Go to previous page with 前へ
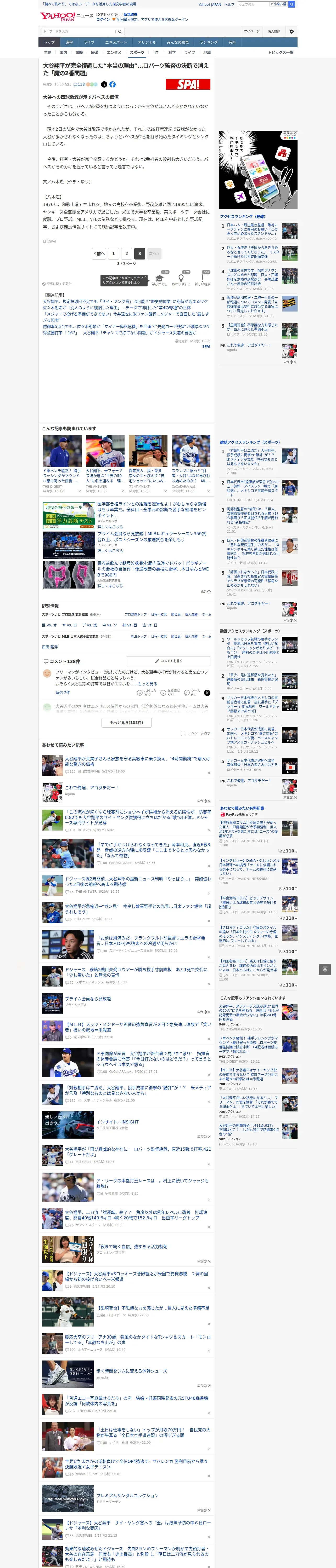 (x=99, y=254)
